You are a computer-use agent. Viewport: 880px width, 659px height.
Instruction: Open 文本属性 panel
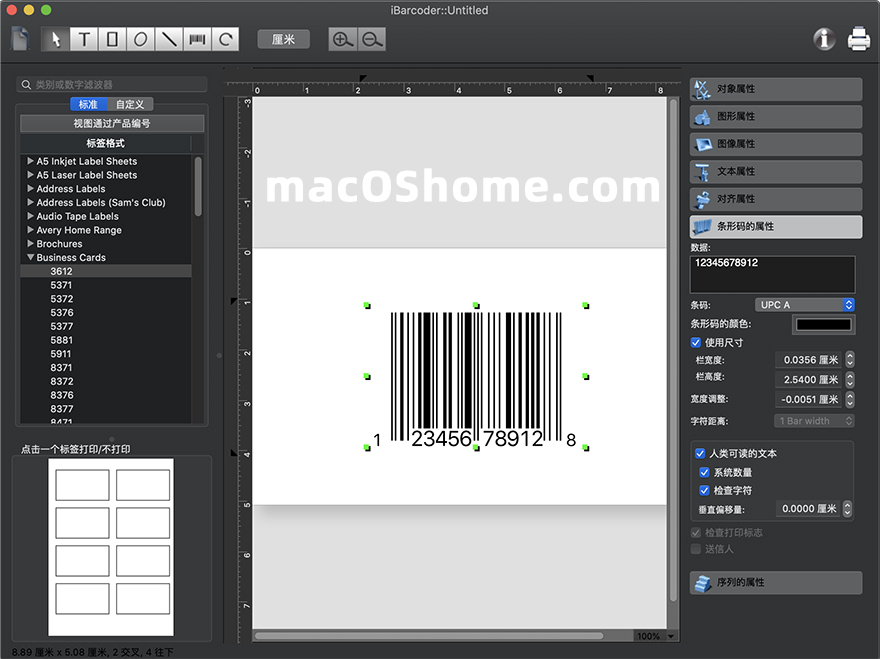tap(776, 172)
